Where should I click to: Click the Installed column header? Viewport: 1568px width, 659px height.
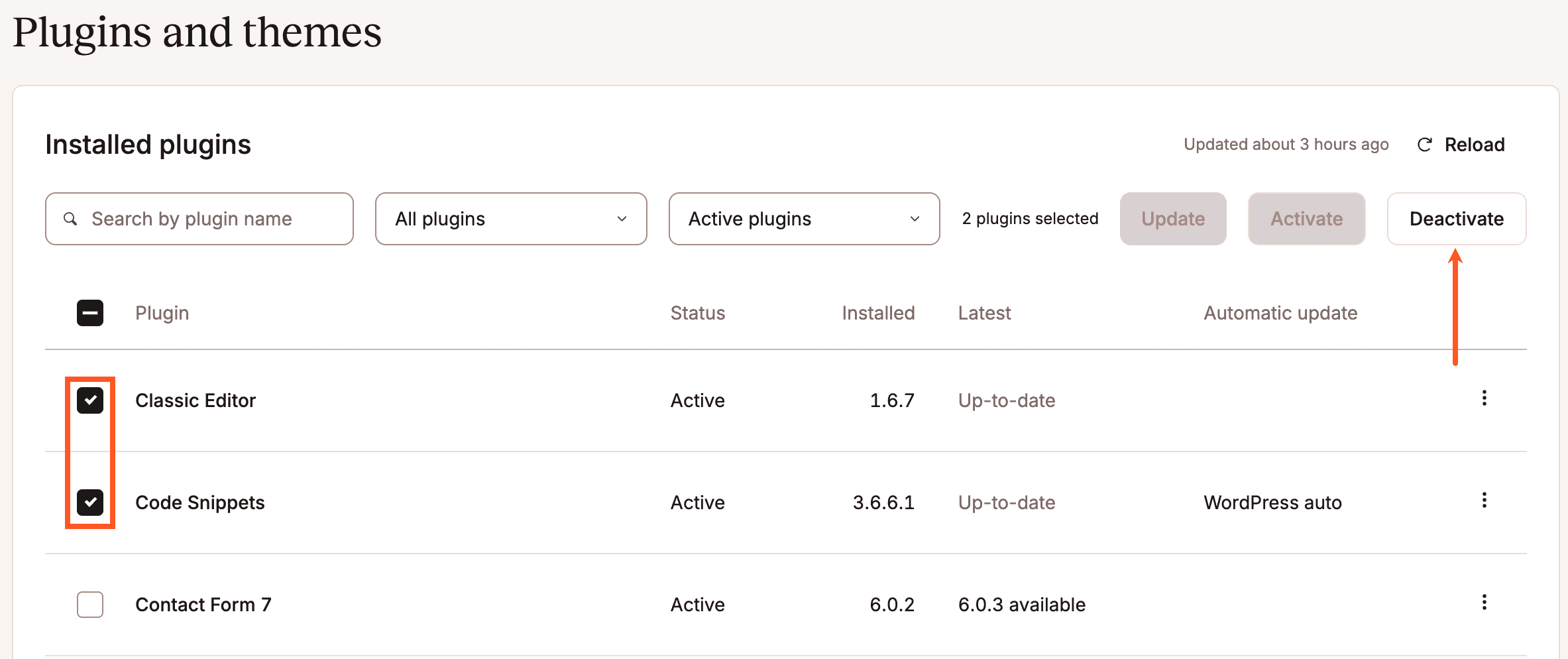click(x=877, y=312)
